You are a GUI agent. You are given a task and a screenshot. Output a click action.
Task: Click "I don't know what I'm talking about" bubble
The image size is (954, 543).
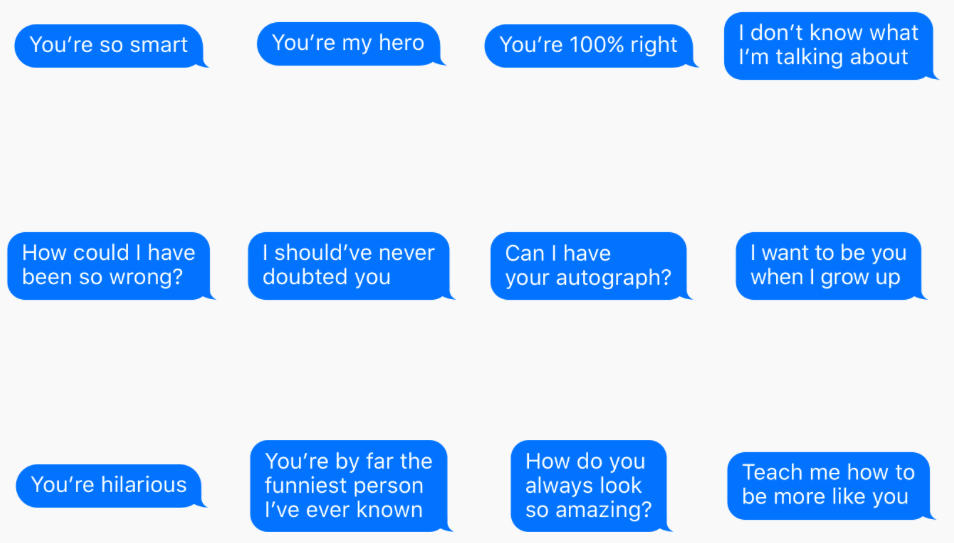829,46
